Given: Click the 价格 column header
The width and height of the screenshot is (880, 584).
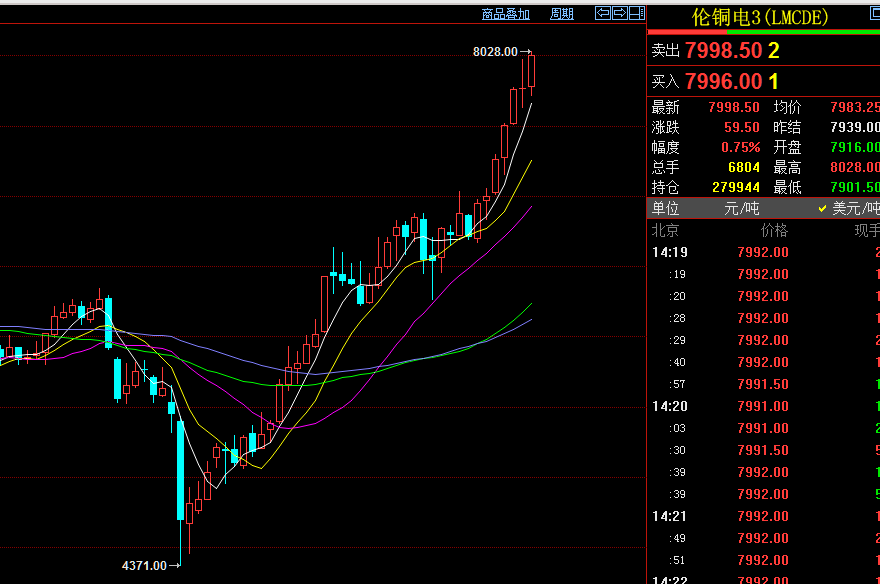Looking at the screenshot, I should [774, 230].
